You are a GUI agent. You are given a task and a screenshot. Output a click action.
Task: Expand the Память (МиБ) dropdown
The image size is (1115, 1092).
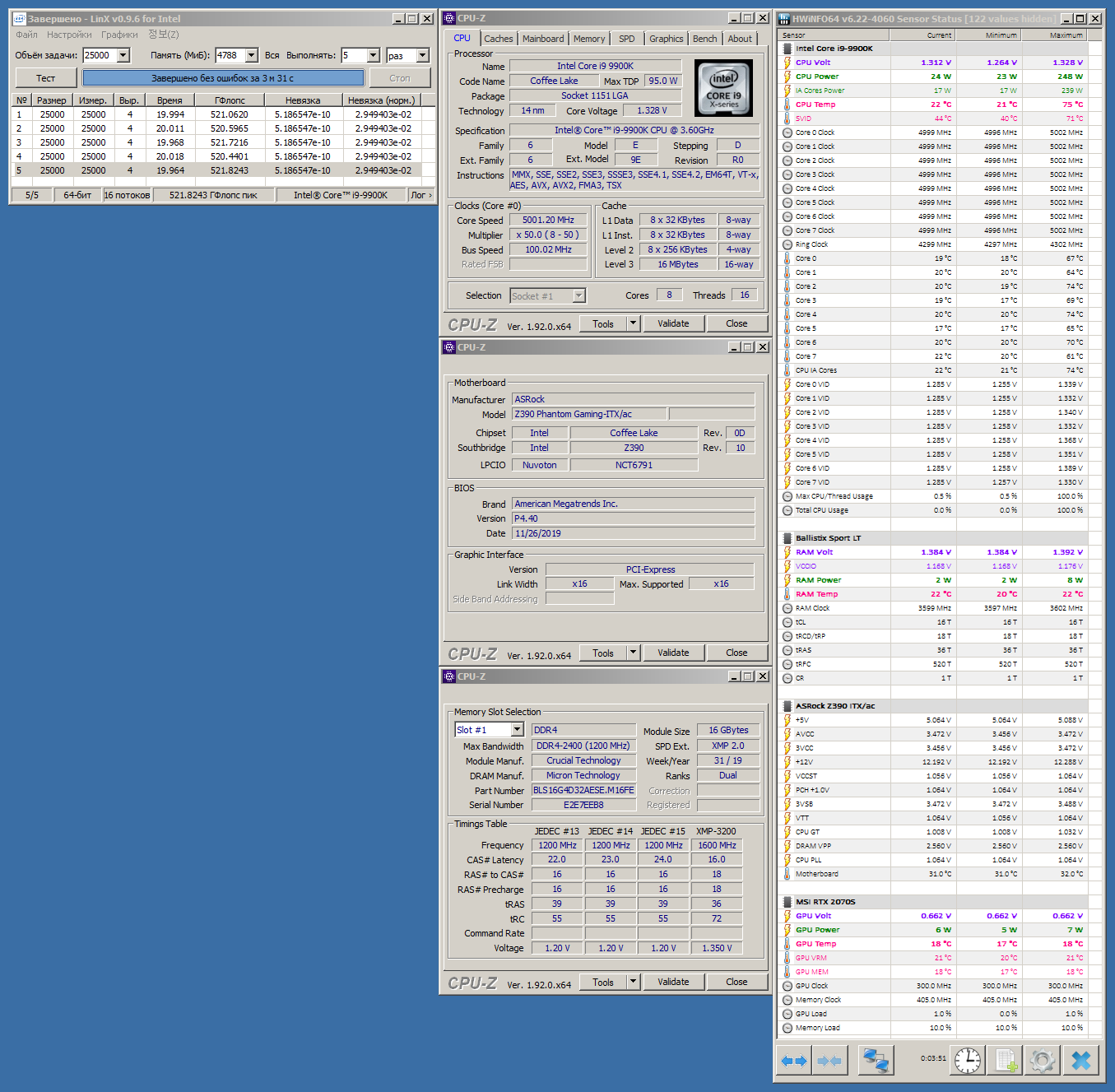252,55
